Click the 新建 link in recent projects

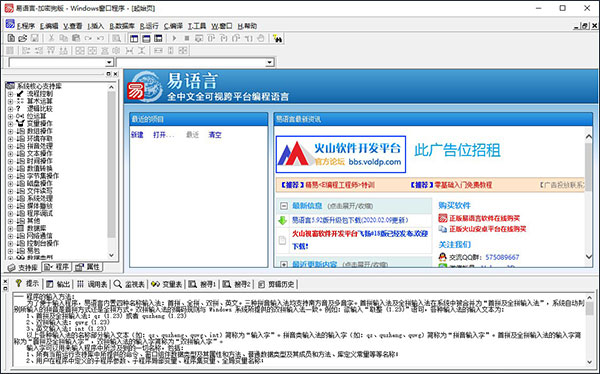click(x=137, y=135)
